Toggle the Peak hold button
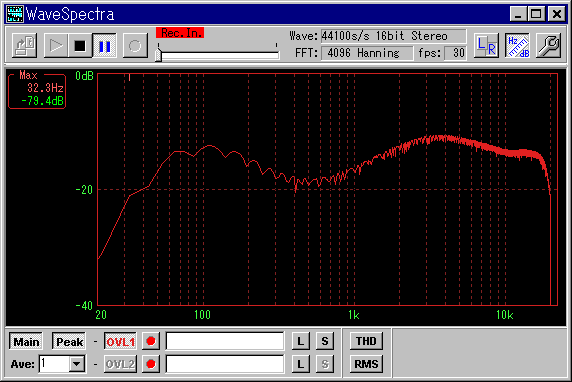 click(69, 342)
